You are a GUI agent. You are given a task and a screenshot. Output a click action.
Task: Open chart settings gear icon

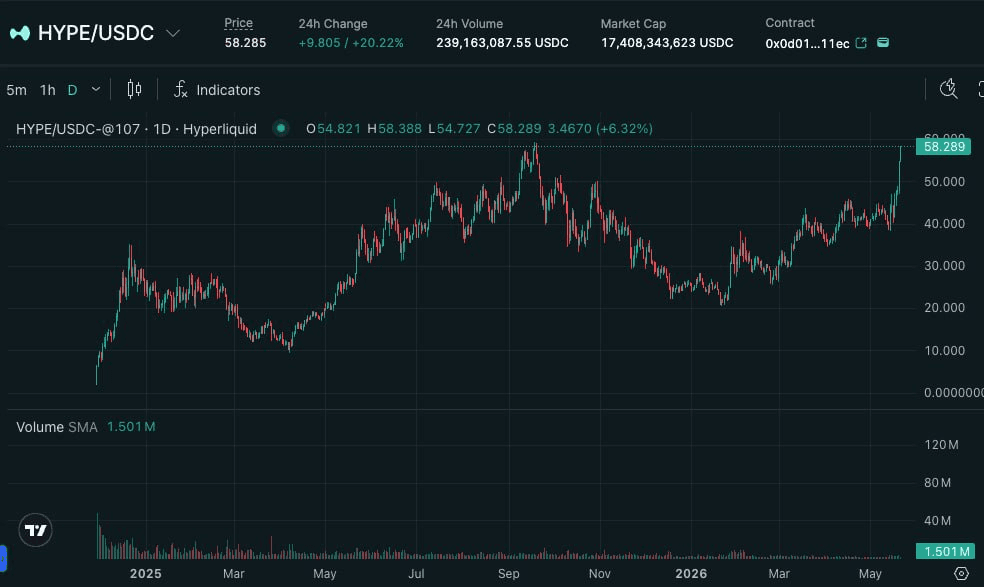(x=961, y=573)
